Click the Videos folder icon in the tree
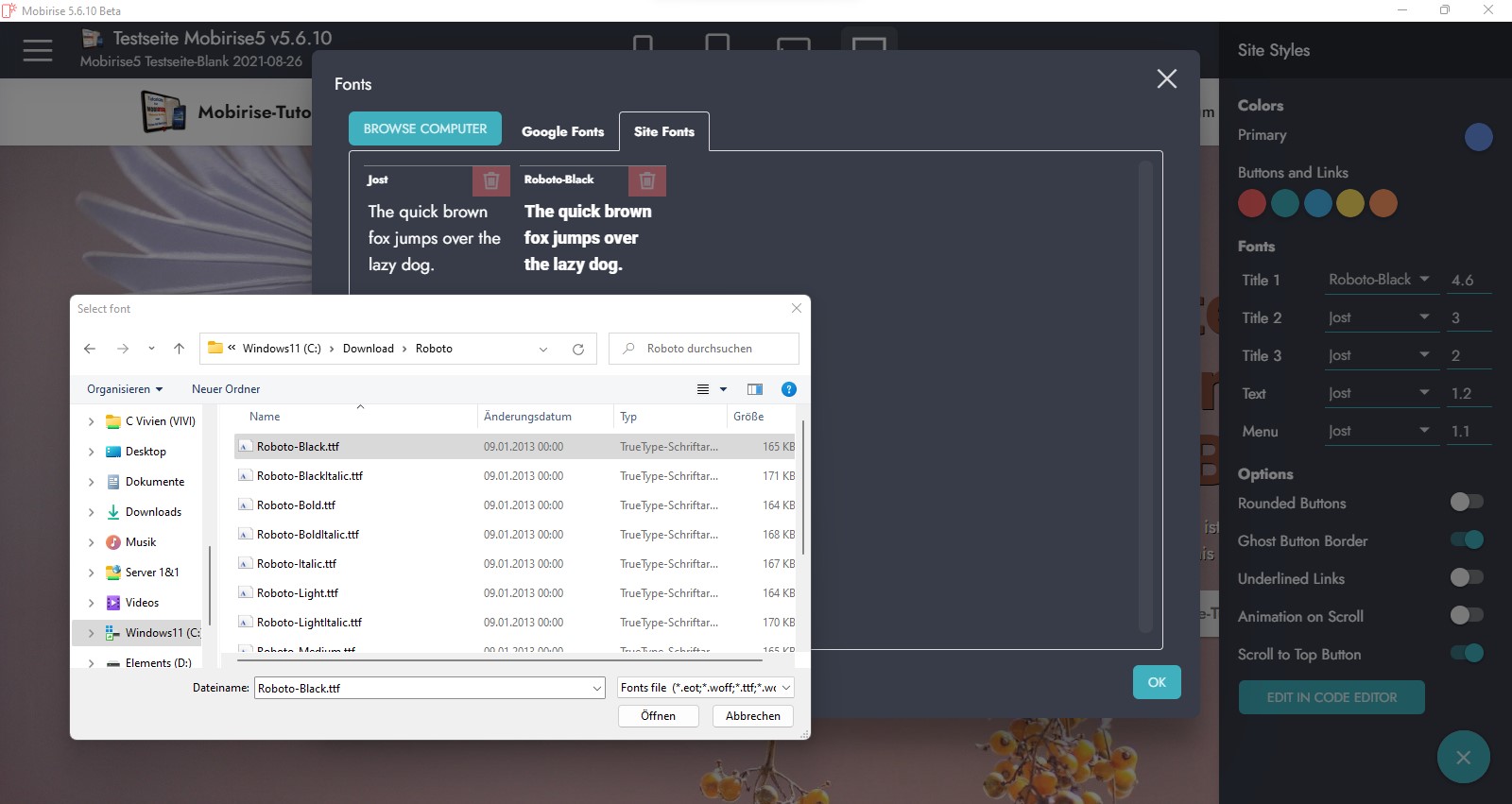This screenshot has height=804, width=1512. click(113, 603)
